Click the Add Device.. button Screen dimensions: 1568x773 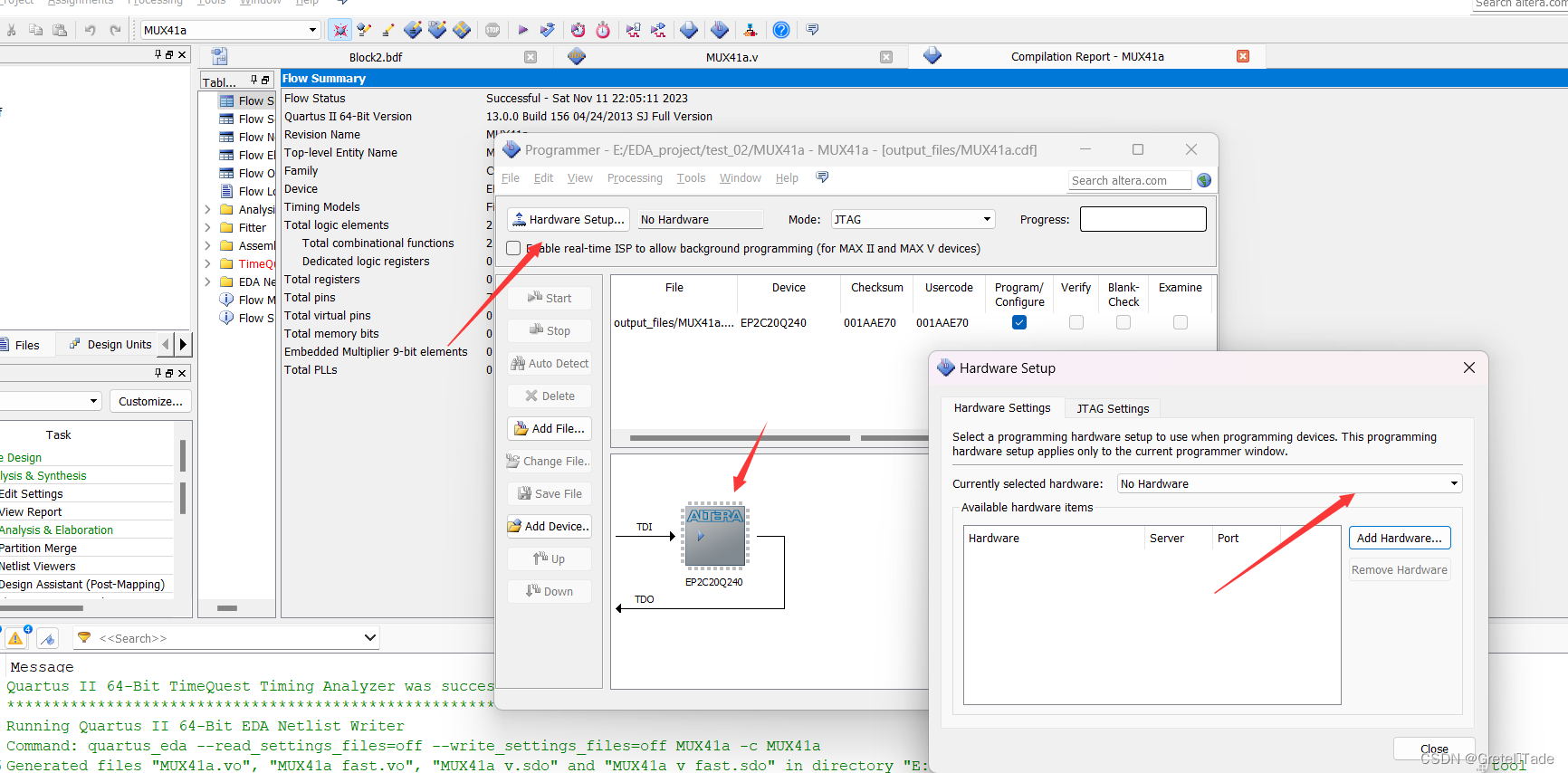click(550, 526)
